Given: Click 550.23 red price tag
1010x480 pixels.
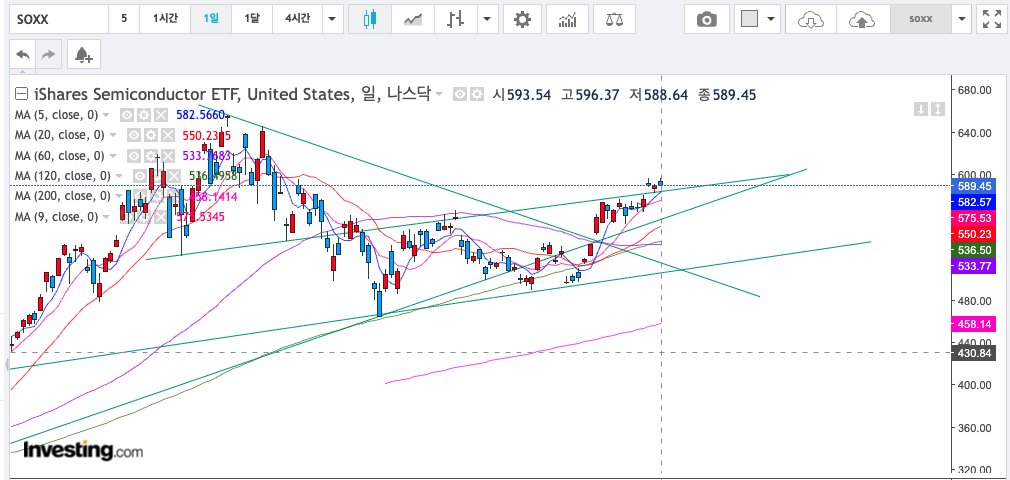Looking at the screenshot, I should 974,235.
